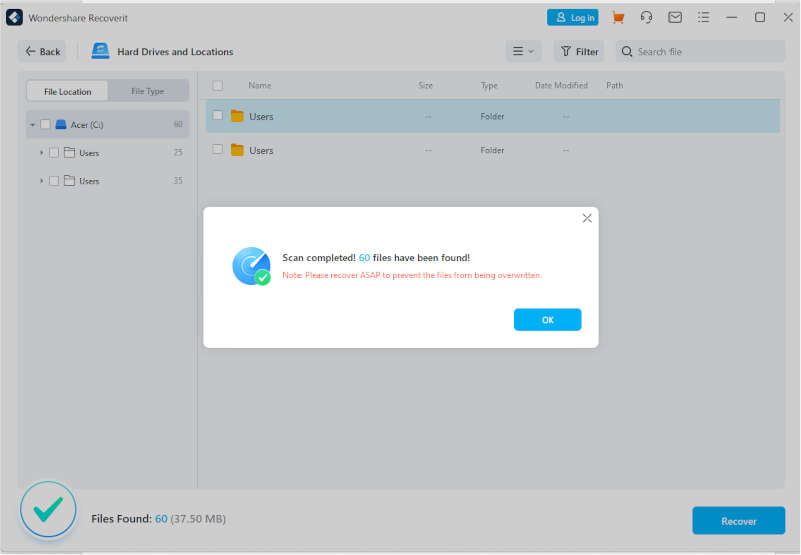Screen dimensions: 801x555
Task: Check the first Users folder in sidebar
Action: pos(54,153)
